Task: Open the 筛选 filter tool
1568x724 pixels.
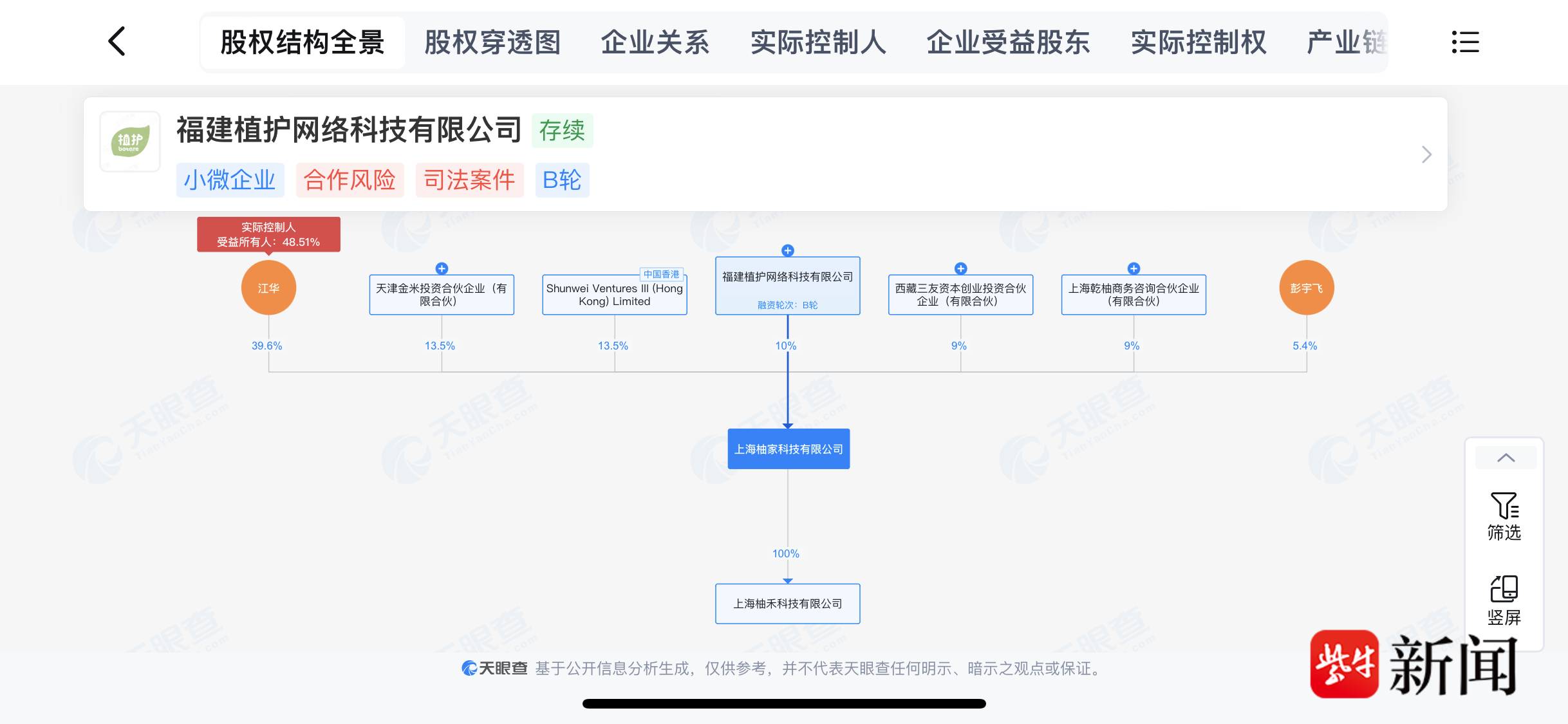Action: (x=1504, y=517)
